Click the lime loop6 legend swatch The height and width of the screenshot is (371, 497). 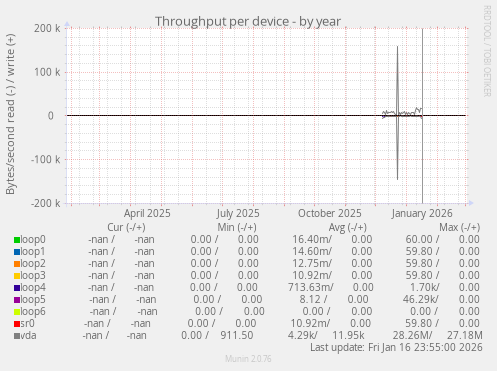[x=17, y=312]
